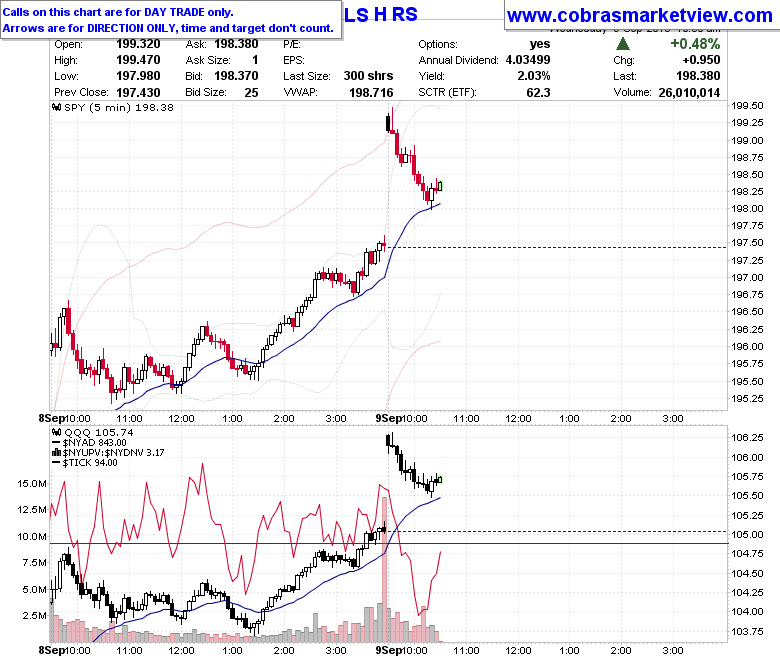This screenshot has width=780, height=659.
Task: Click the 15.0M volume axis label
Action: click(x=32, y=483)
